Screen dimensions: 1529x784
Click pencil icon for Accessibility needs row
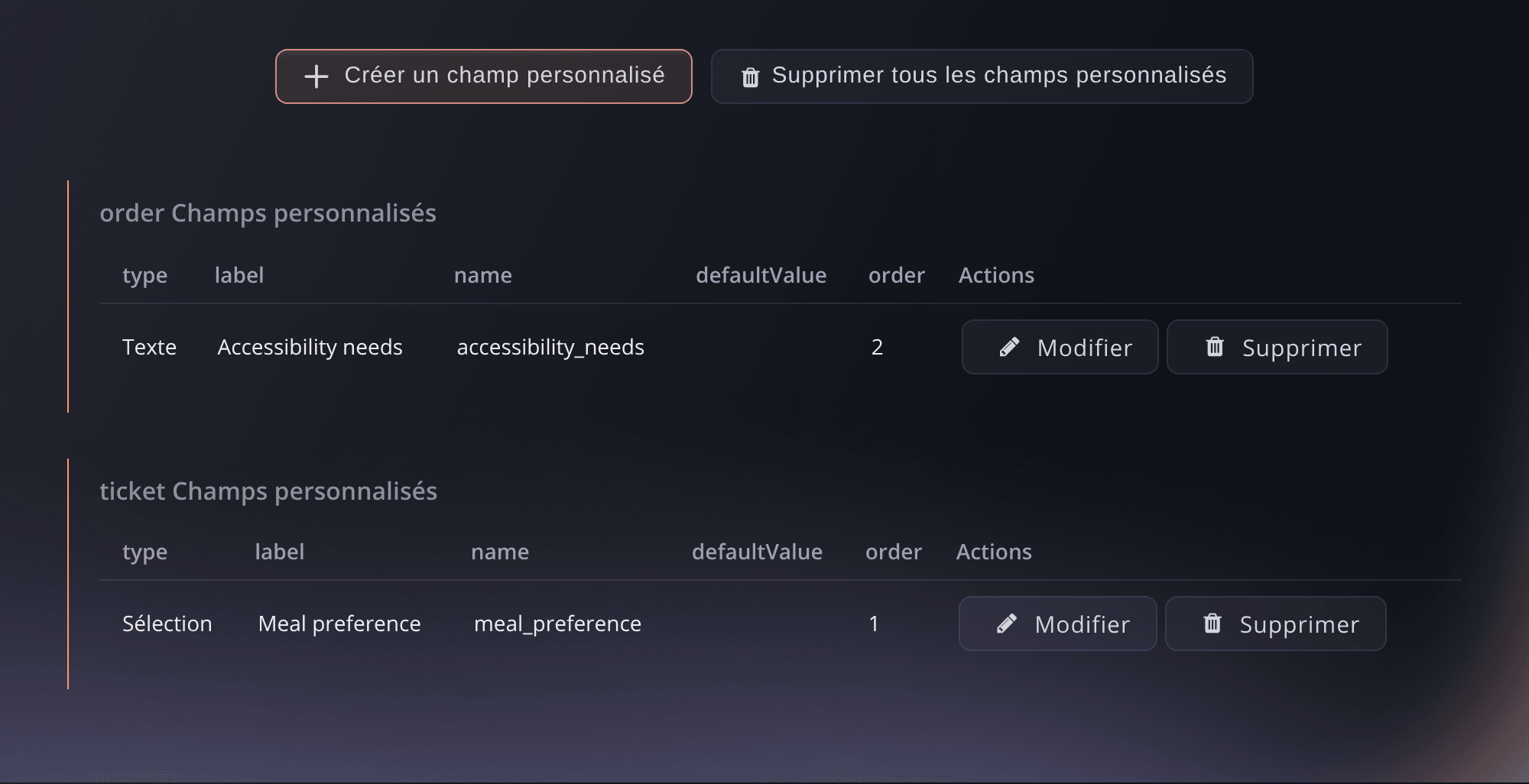pos(1009,348)
